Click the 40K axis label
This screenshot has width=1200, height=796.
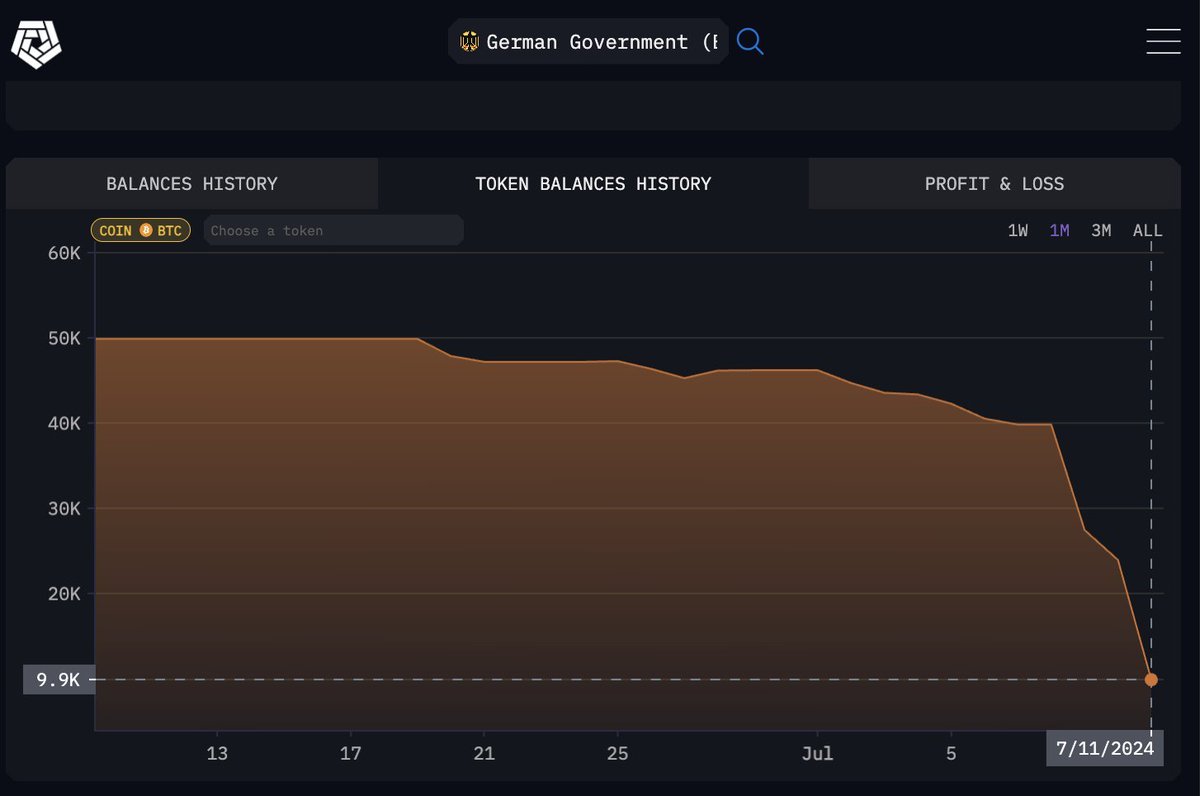(x=64, y=423)
